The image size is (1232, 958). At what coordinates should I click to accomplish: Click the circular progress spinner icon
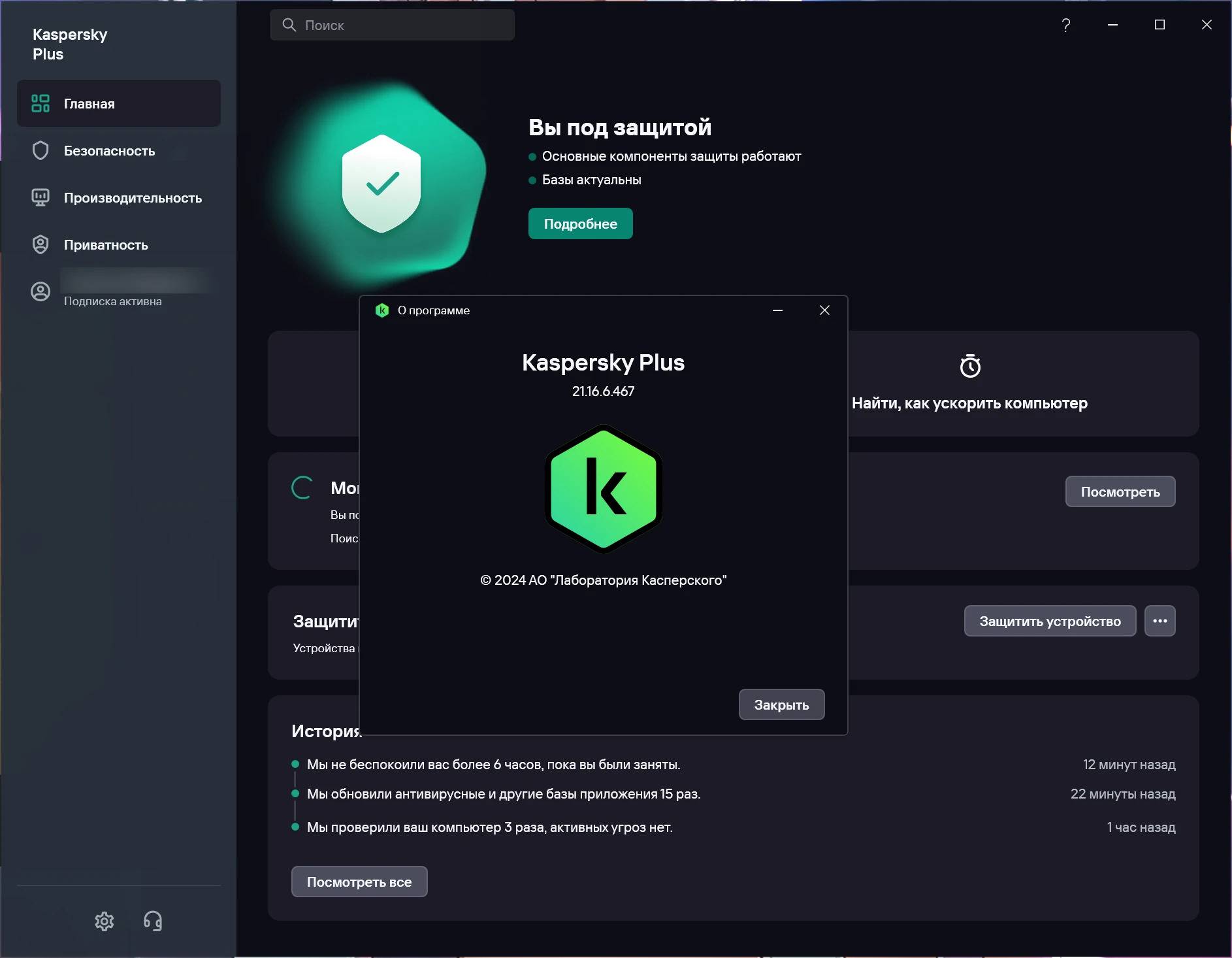click(302, 487)
